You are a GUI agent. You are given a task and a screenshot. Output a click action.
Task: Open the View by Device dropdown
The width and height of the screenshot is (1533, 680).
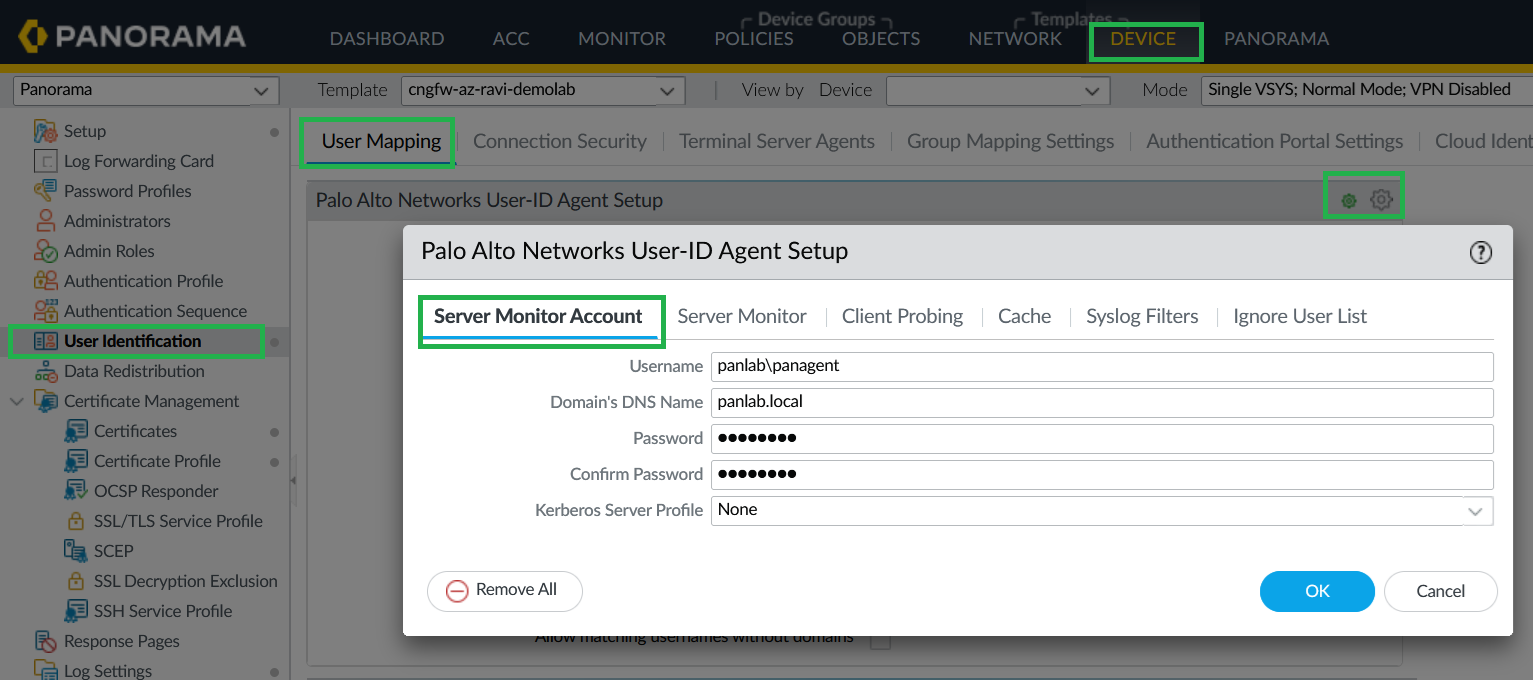point(1092,90)
